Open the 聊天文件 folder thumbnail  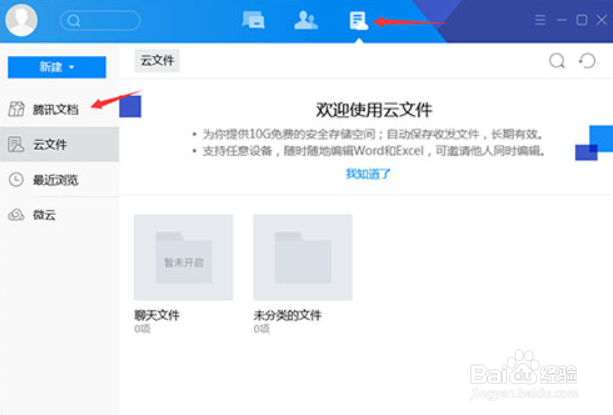point(183,257)
